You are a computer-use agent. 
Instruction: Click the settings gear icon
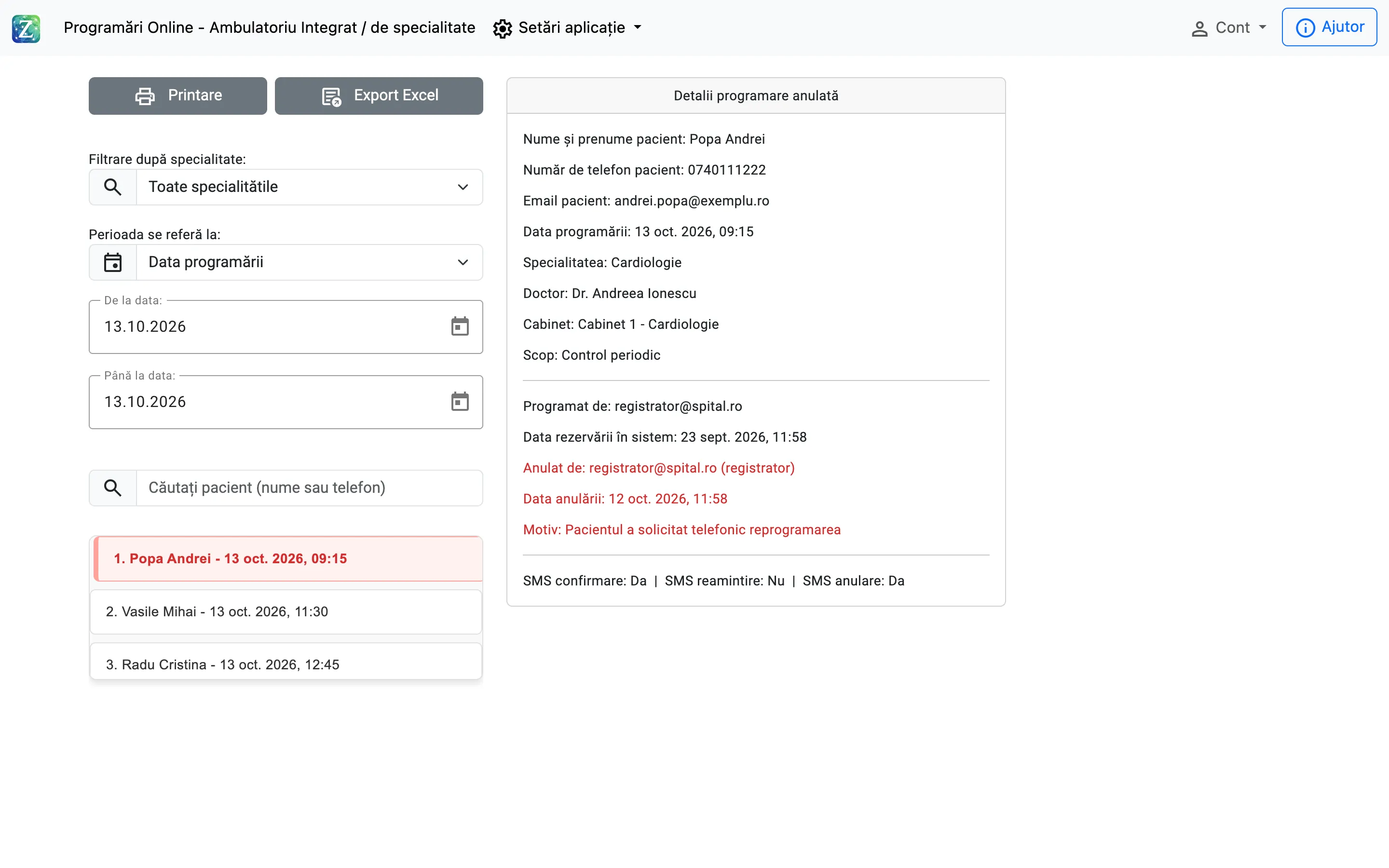point(502,29)
